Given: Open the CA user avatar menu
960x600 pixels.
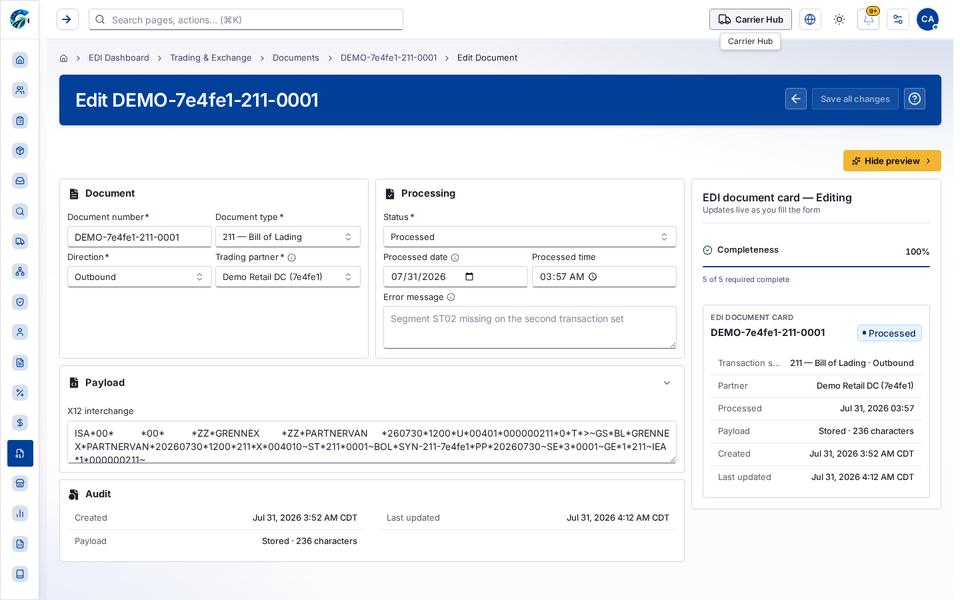Looking at the screenshot, I should tap(928, 20).
